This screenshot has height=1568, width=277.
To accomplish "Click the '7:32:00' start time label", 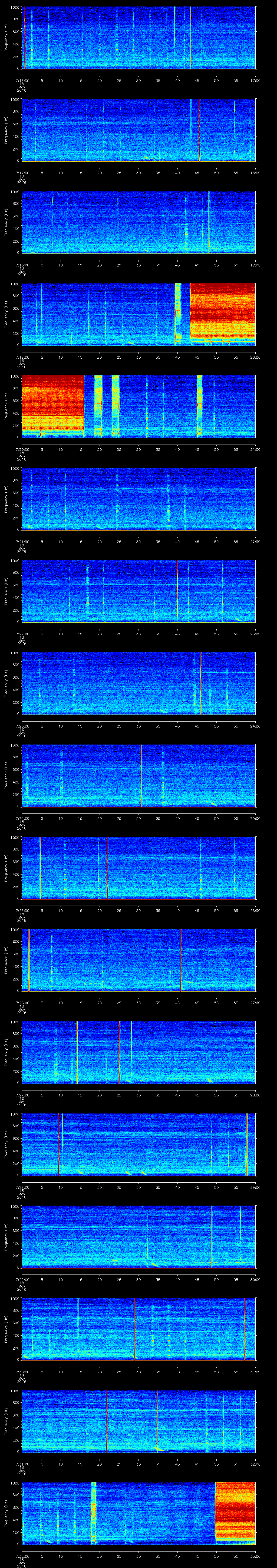I will (22, 1557).
